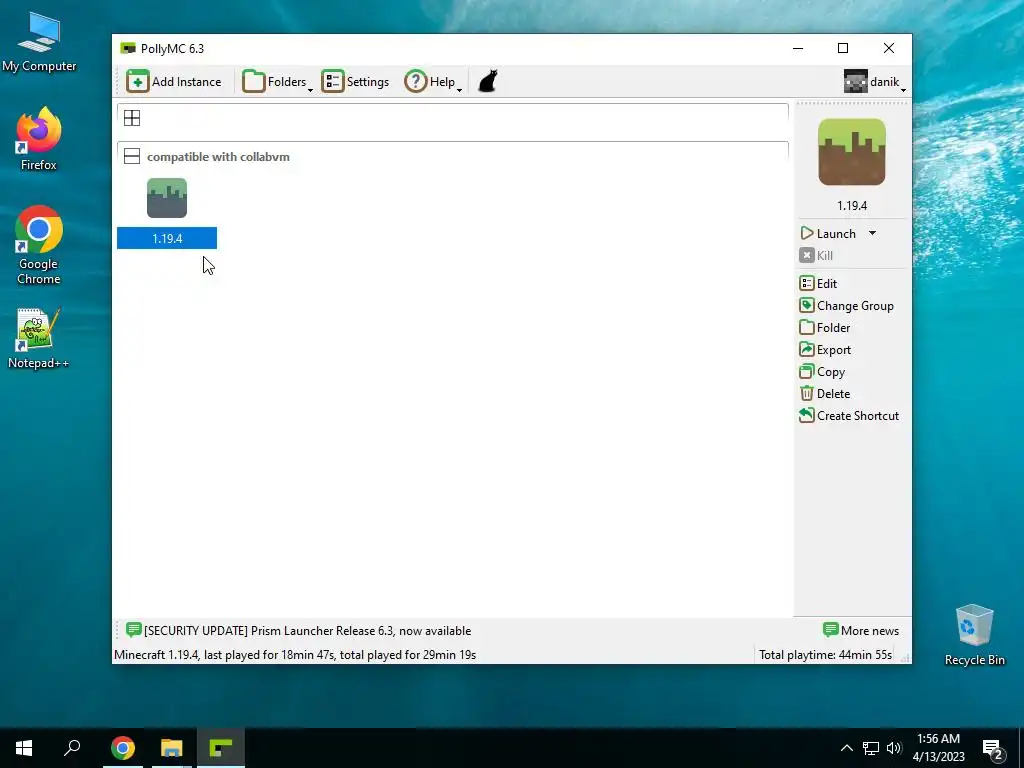
Task: Click the taskbar search icon
Action: [x=72, y=748]
